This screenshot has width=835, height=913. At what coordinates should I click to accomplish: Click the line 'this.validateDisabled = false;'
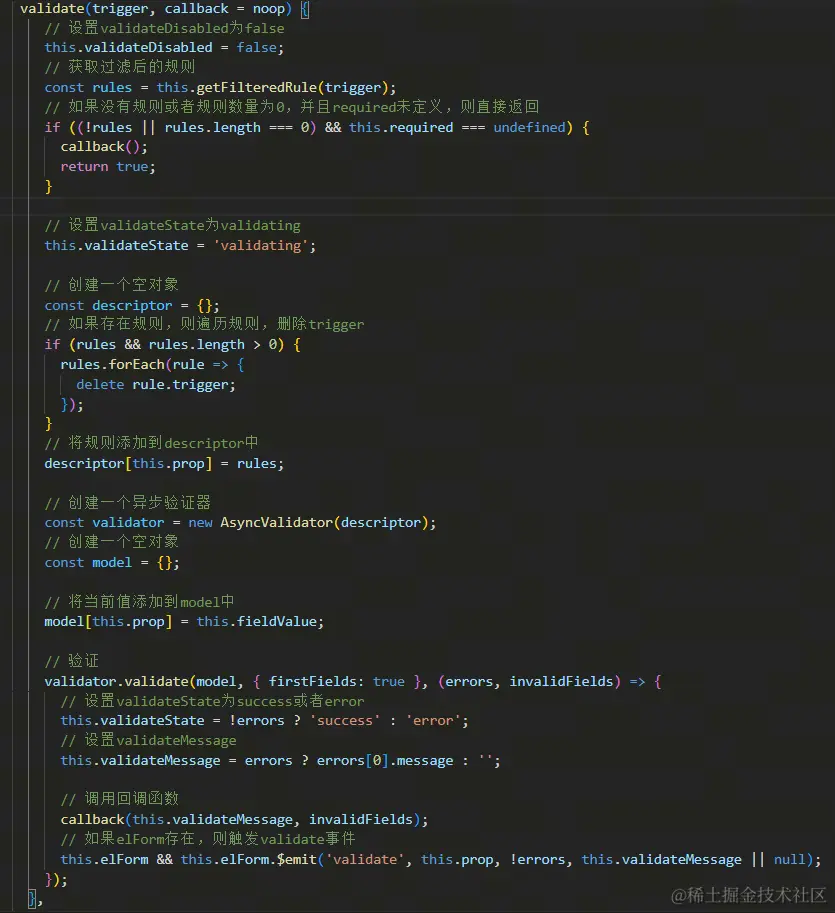tap(164, 48)
